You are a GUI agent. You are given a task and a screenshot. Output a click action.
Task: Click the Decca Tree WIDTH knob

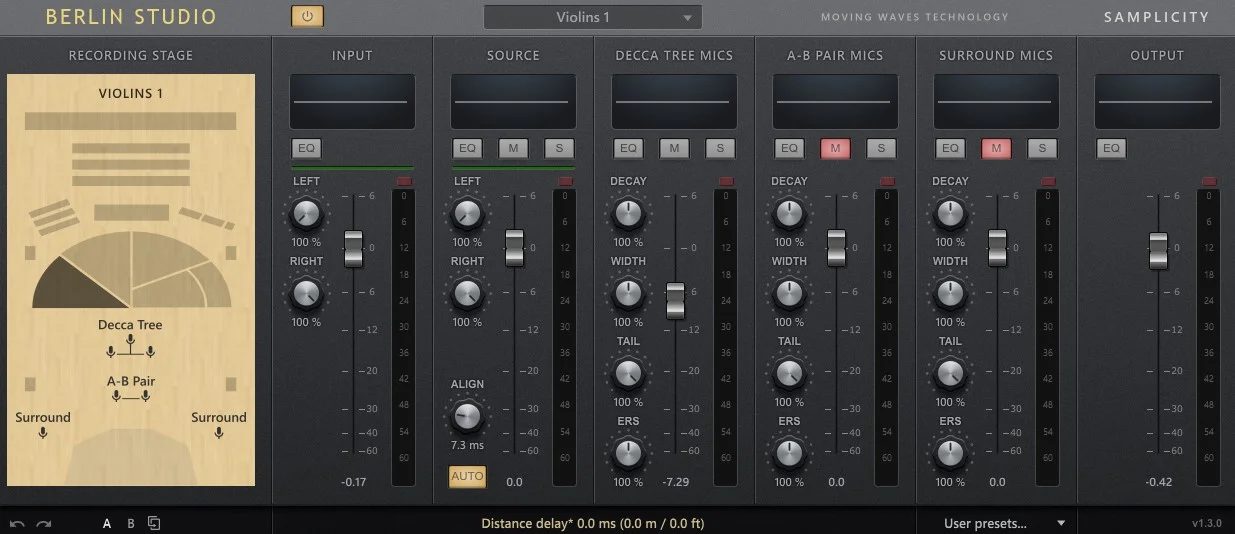628,293
